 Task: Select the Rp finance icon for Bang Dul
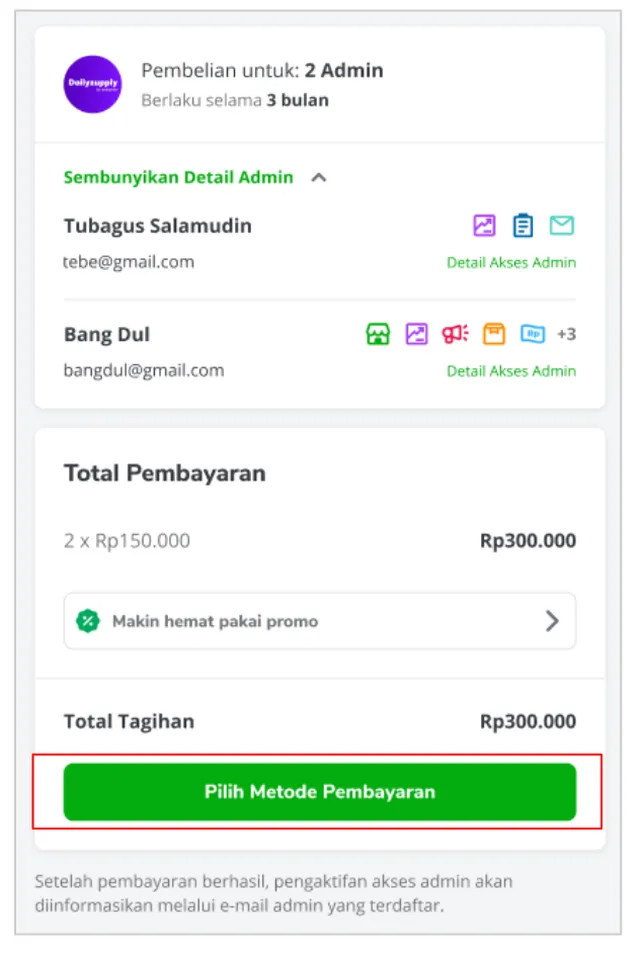click(532, 334)
